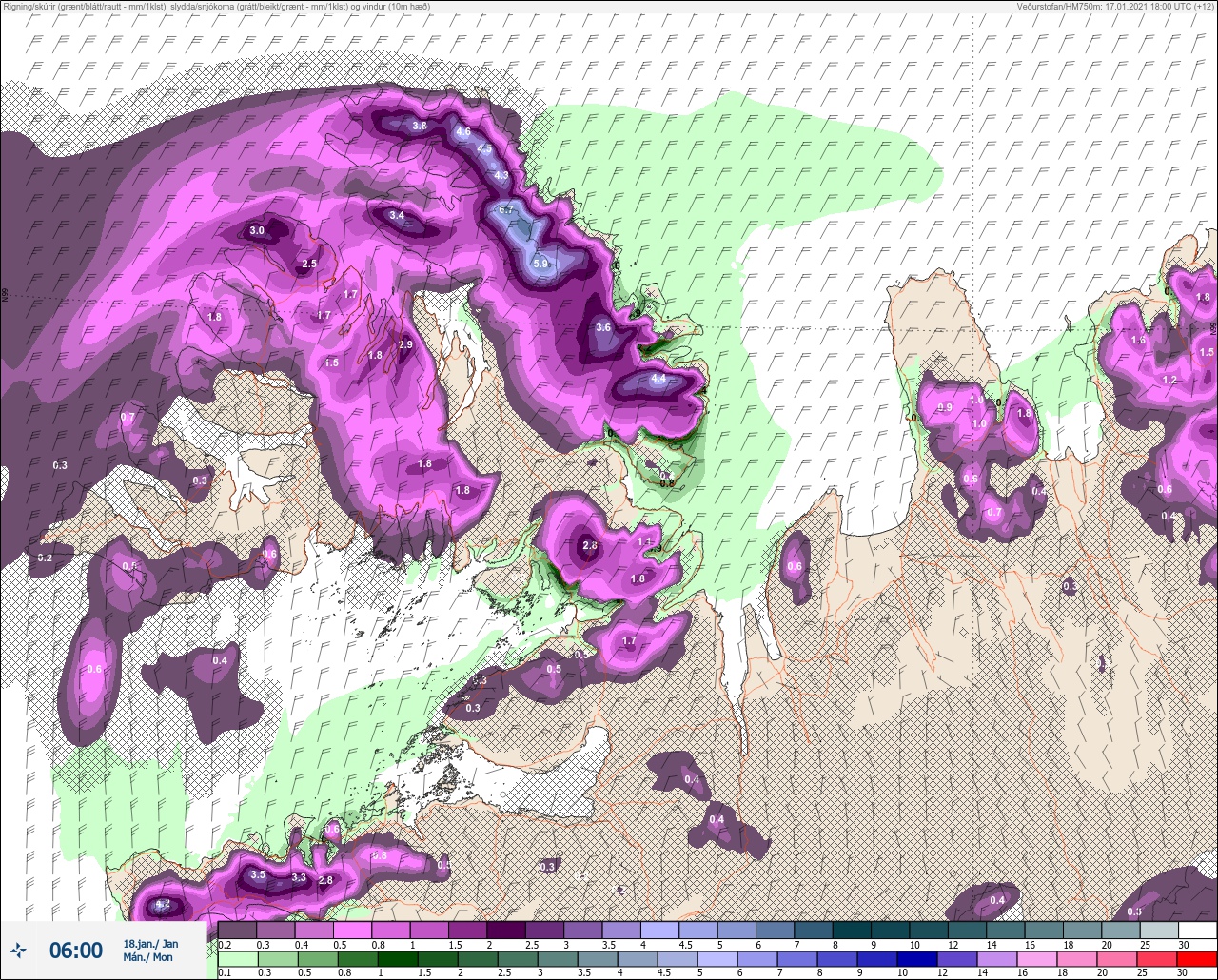
Task: Select the pale green 0.1 swatch in the rain scale
Action: tap(237, 958)
